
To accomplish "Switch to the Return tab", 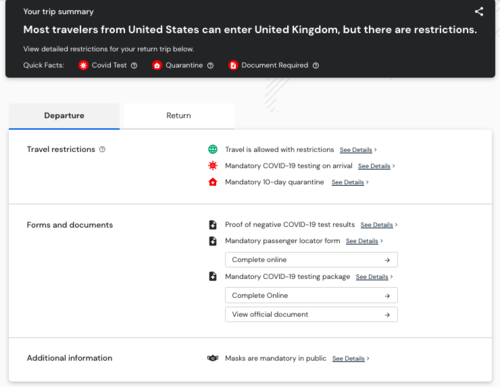I will 179,116.
